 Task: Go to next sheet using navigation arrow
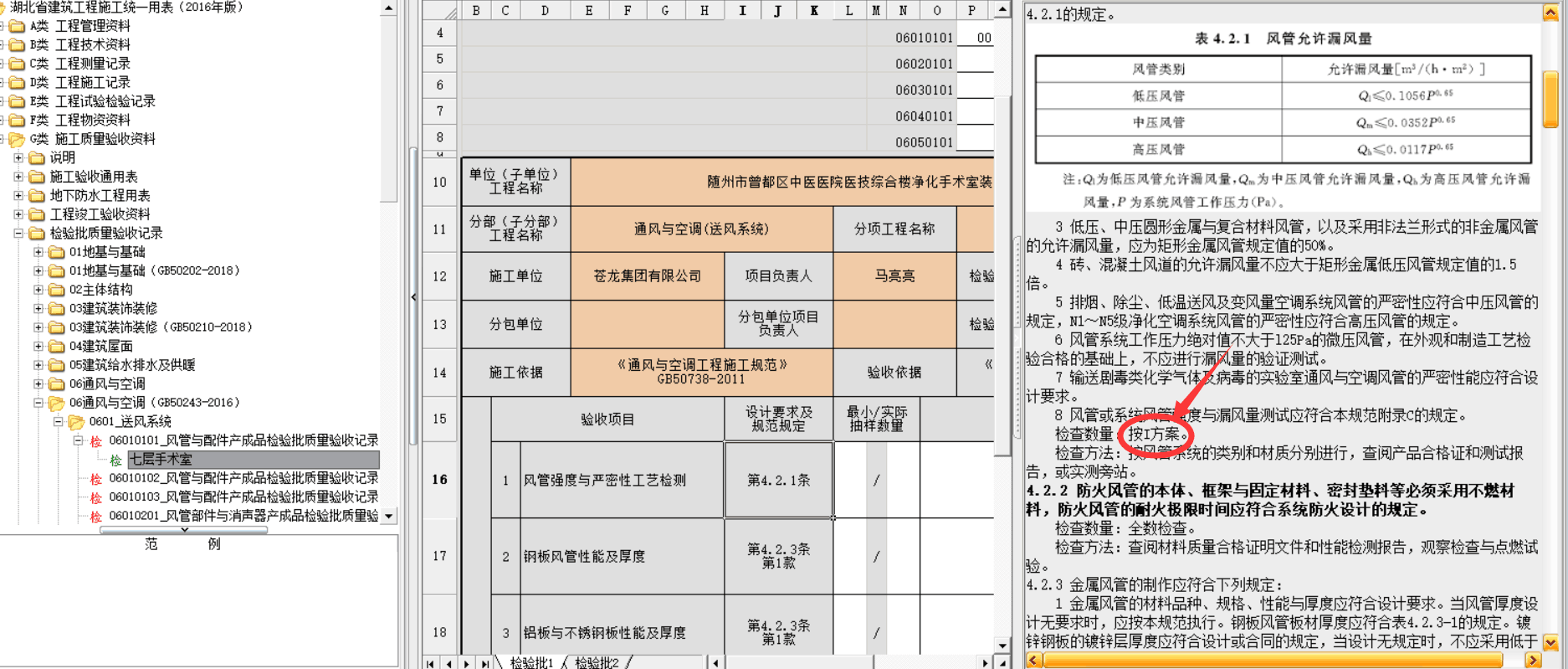click(467, 663)
